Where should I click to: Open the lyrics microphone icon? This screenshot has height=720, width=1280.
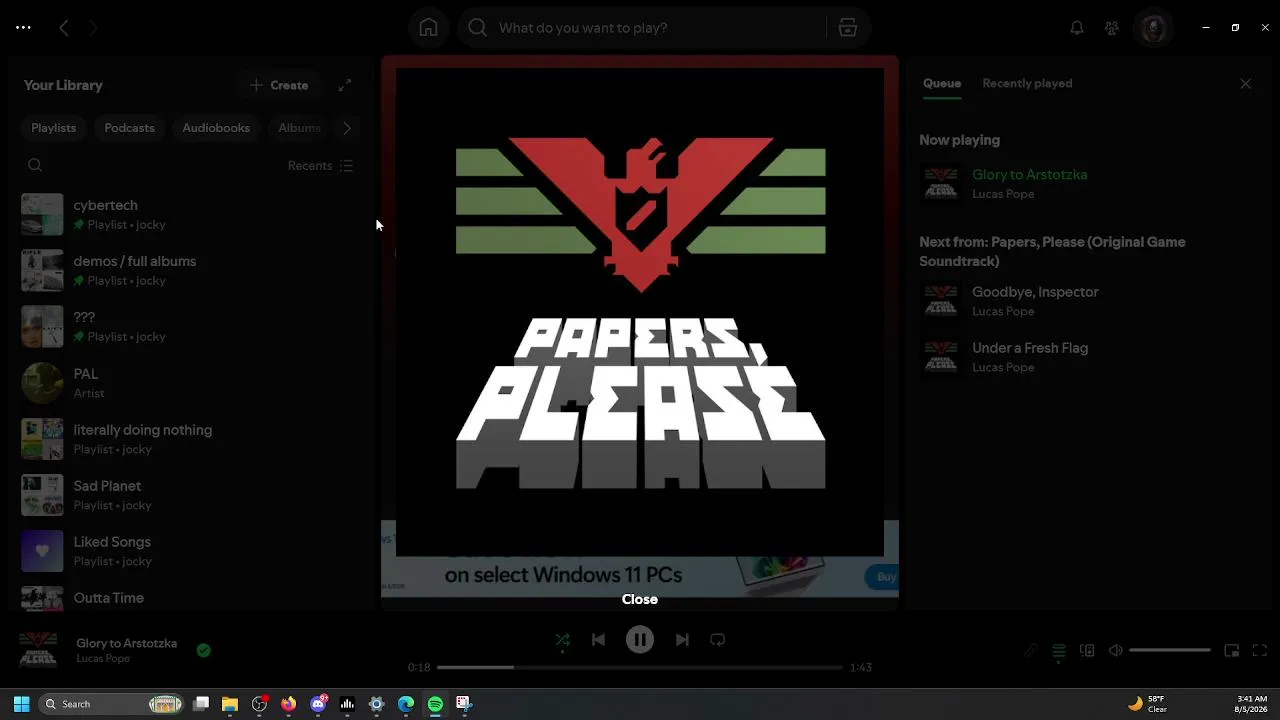(1031, 651)
